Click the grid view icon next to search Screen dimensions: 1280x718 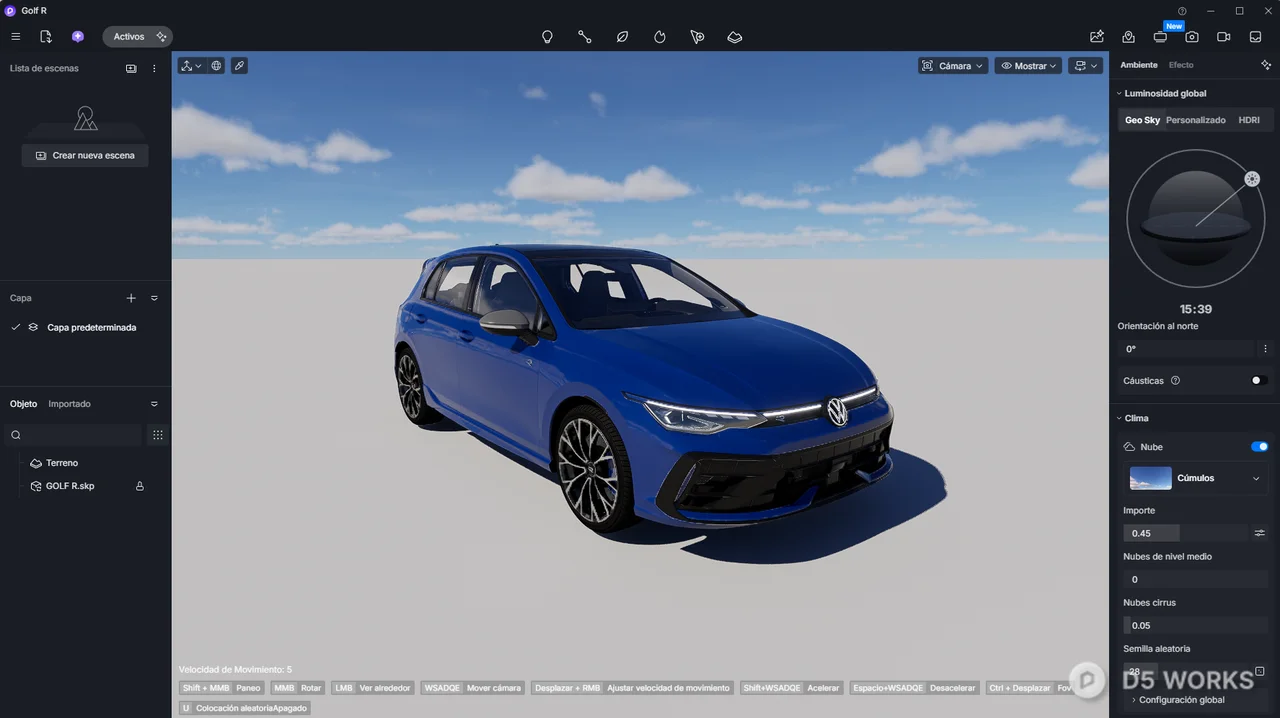pyautogui.click(x=157, y=435)
